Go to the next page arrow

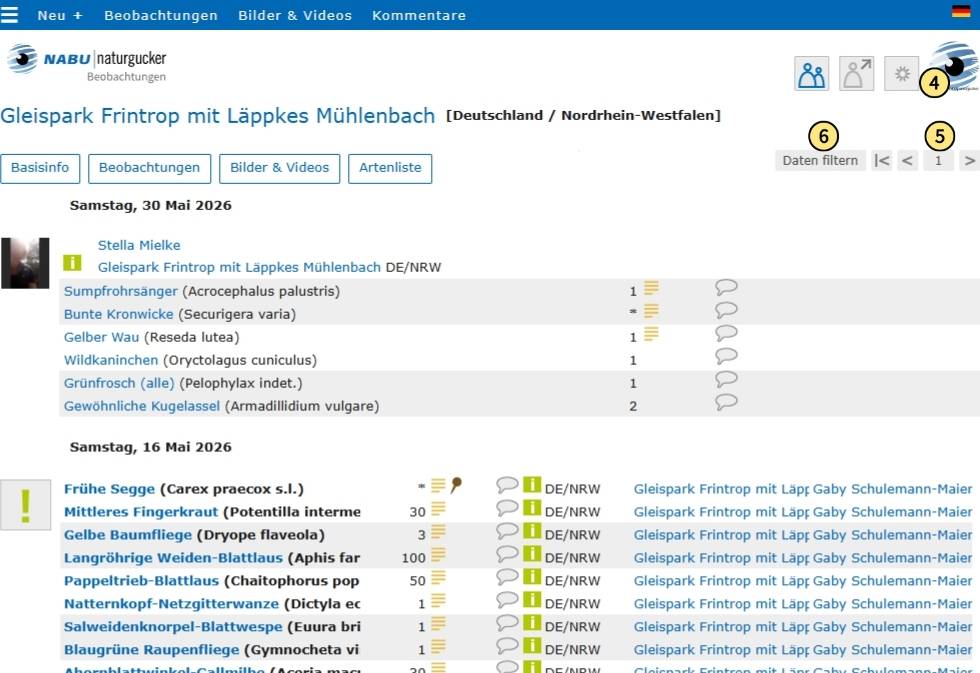pyautogui.click(x=969, y=161)
